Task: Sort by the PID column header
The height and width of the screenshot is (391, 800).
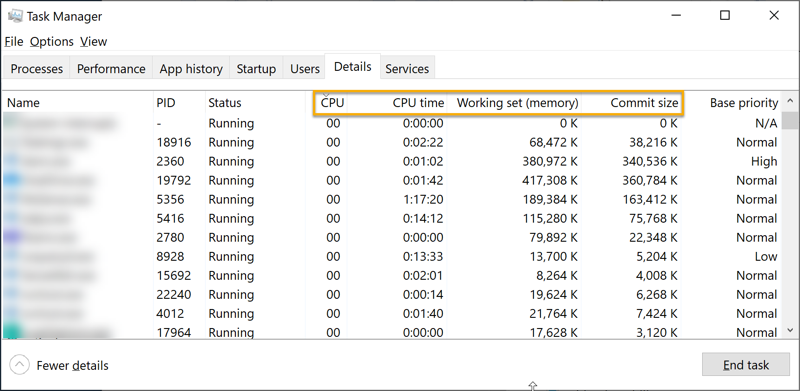Action: pos(179,103)
